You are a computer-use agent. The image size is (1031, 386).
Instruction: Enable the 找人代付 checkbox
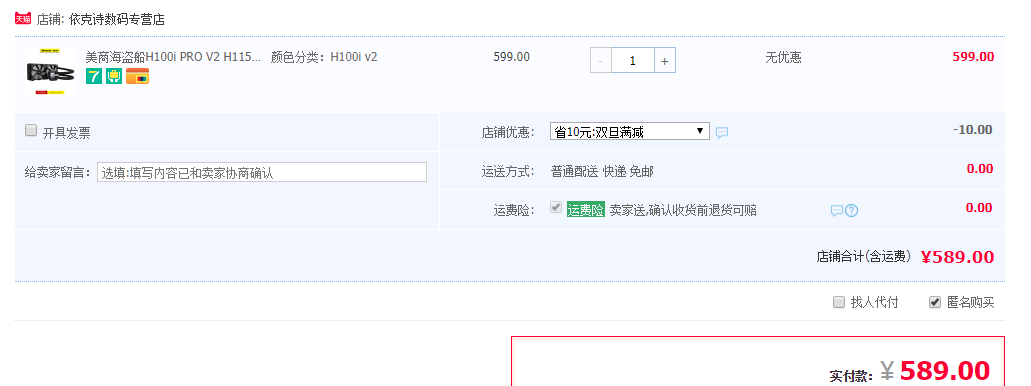pyautogui.click(x=839, y=302)
